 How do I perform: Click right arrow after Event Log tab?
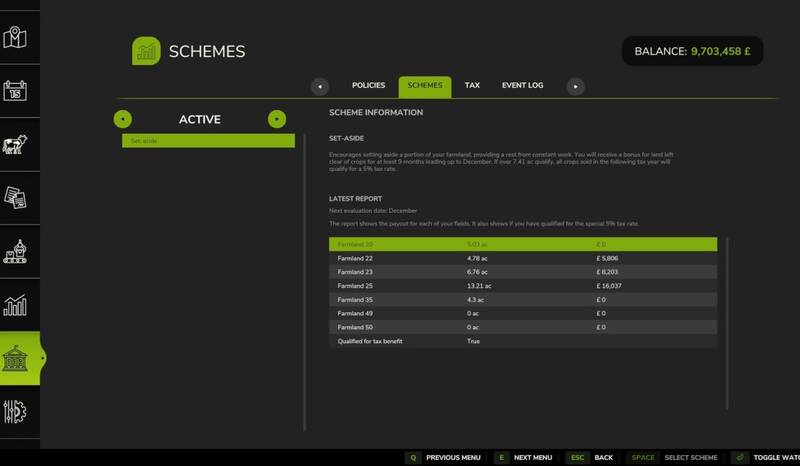pos(575,87)
